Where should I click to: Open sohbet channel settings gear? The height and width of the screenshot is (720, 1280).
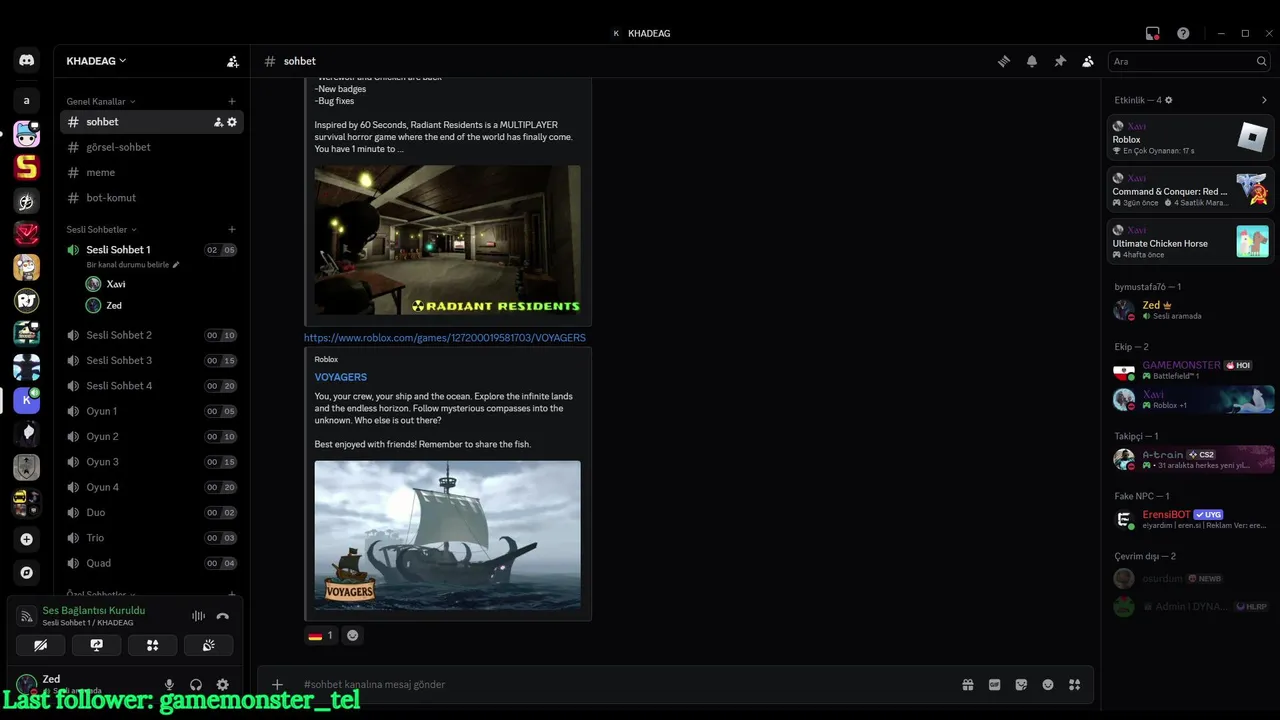click(x=232, y=122)
